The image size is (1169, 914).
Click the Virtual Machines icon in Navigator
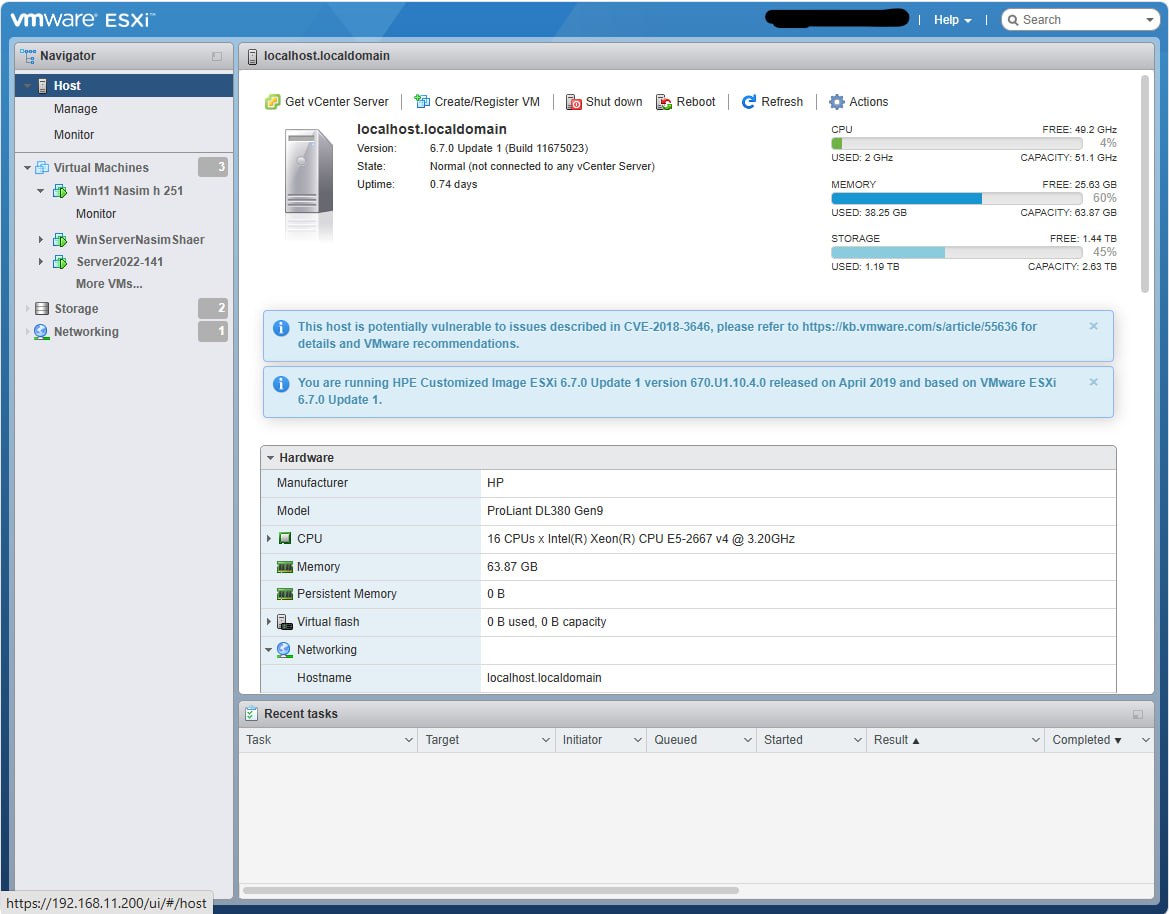coord(42,168)
